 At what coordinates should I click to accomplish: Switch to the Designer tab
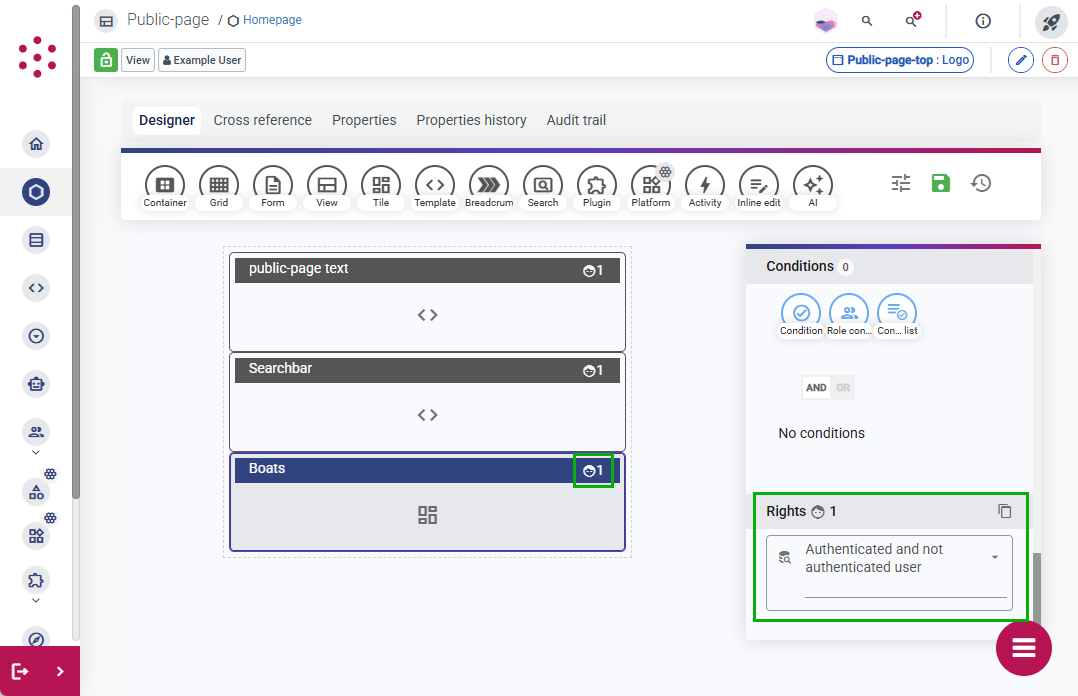167,120
